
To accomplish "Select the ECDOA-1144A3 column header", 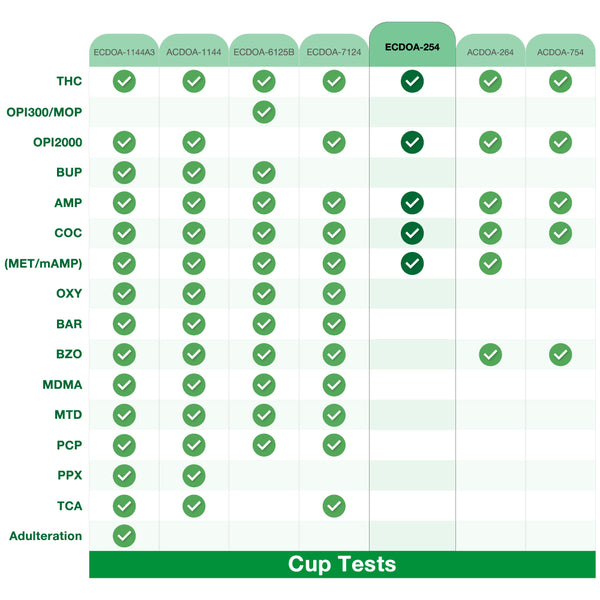I will tap(124, 52).
